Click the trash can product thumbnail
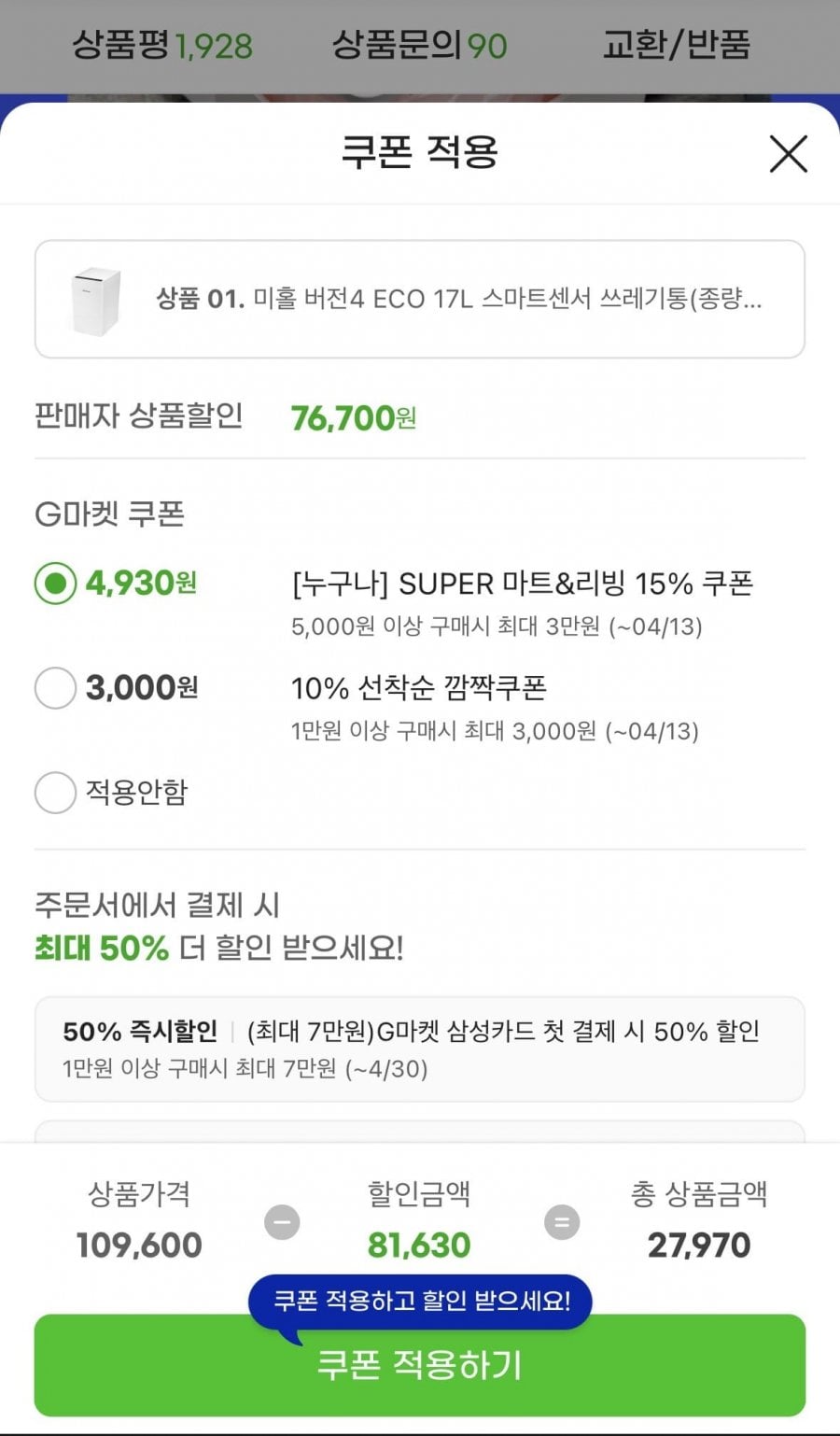The width and height of the screenshot is (840, 1436). (96, 300)
